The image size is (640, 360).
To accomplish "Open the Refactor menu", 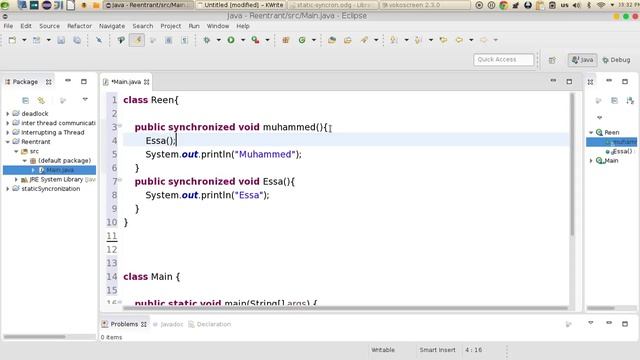I will [80, 26].
